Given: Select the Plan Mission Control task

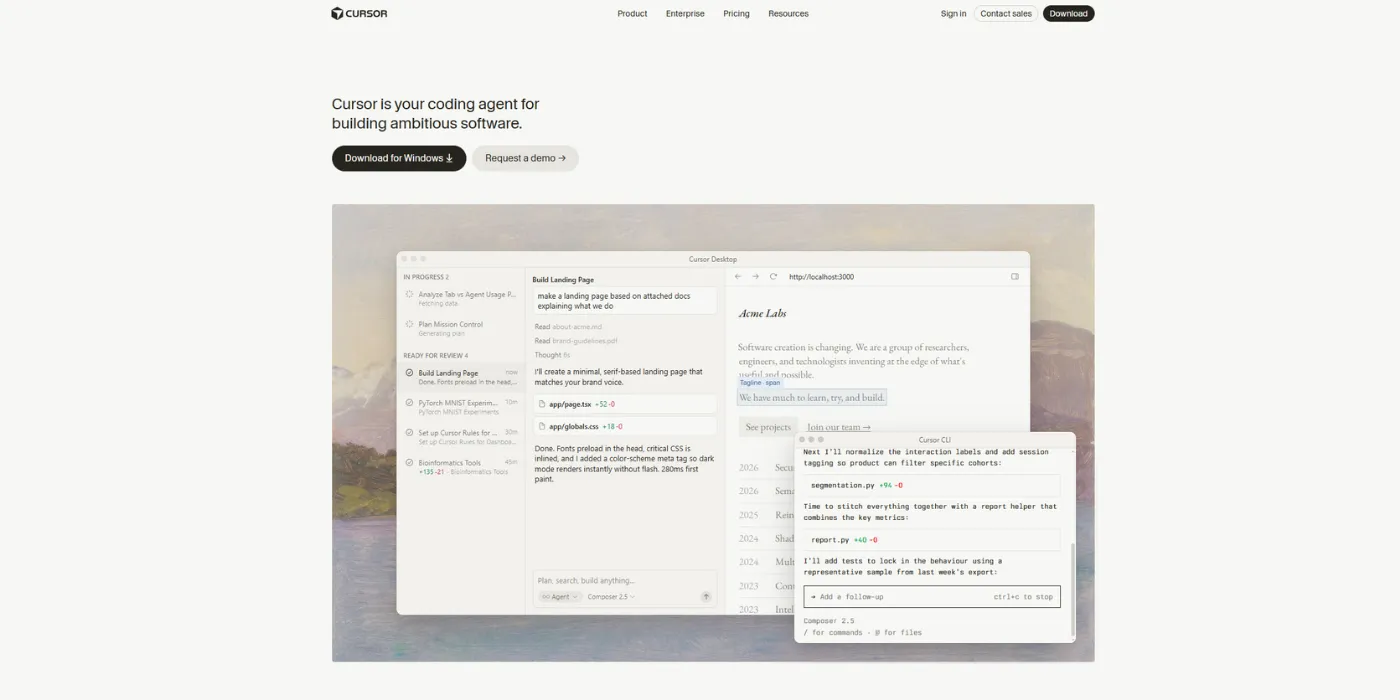Looking at the screenshot, I should click(461, 328).
